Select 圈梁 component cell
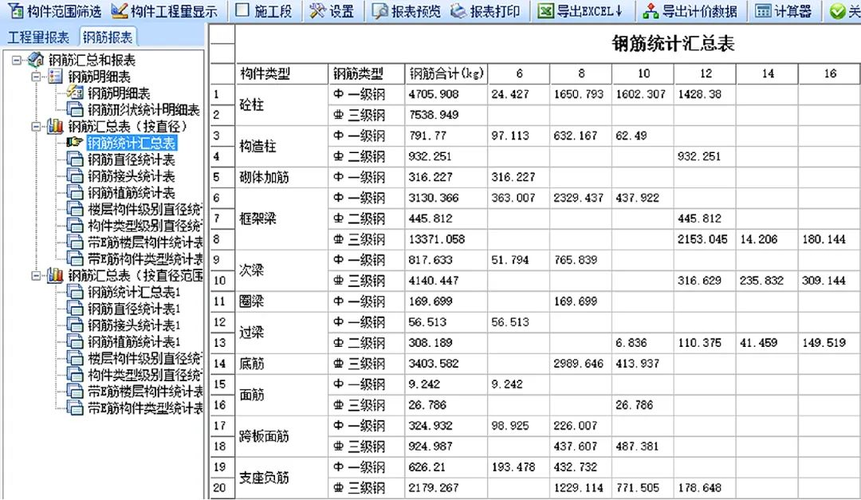The image size is (861, 500). click(x=282, y=301)
